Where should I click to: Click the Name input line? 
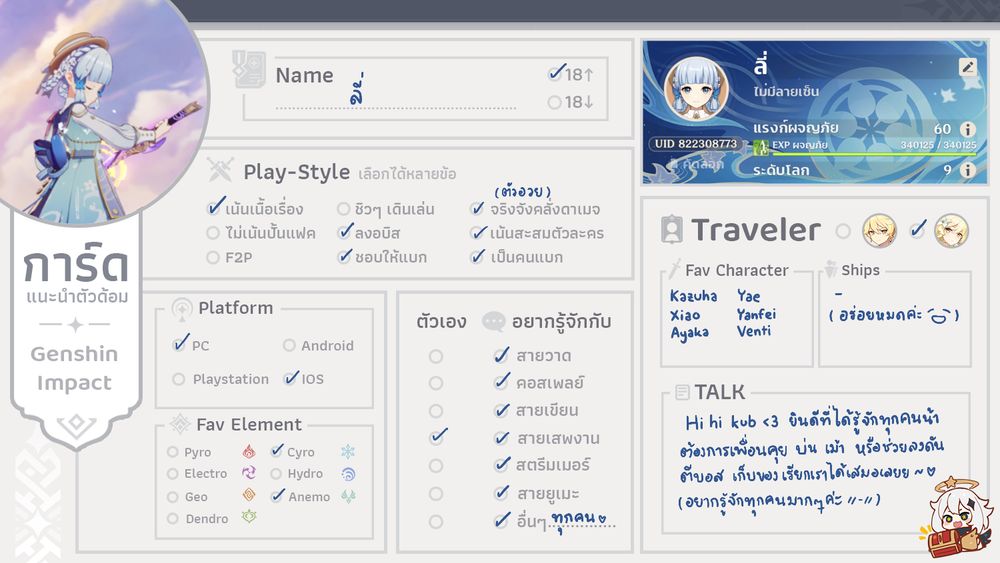click(395, 108)
